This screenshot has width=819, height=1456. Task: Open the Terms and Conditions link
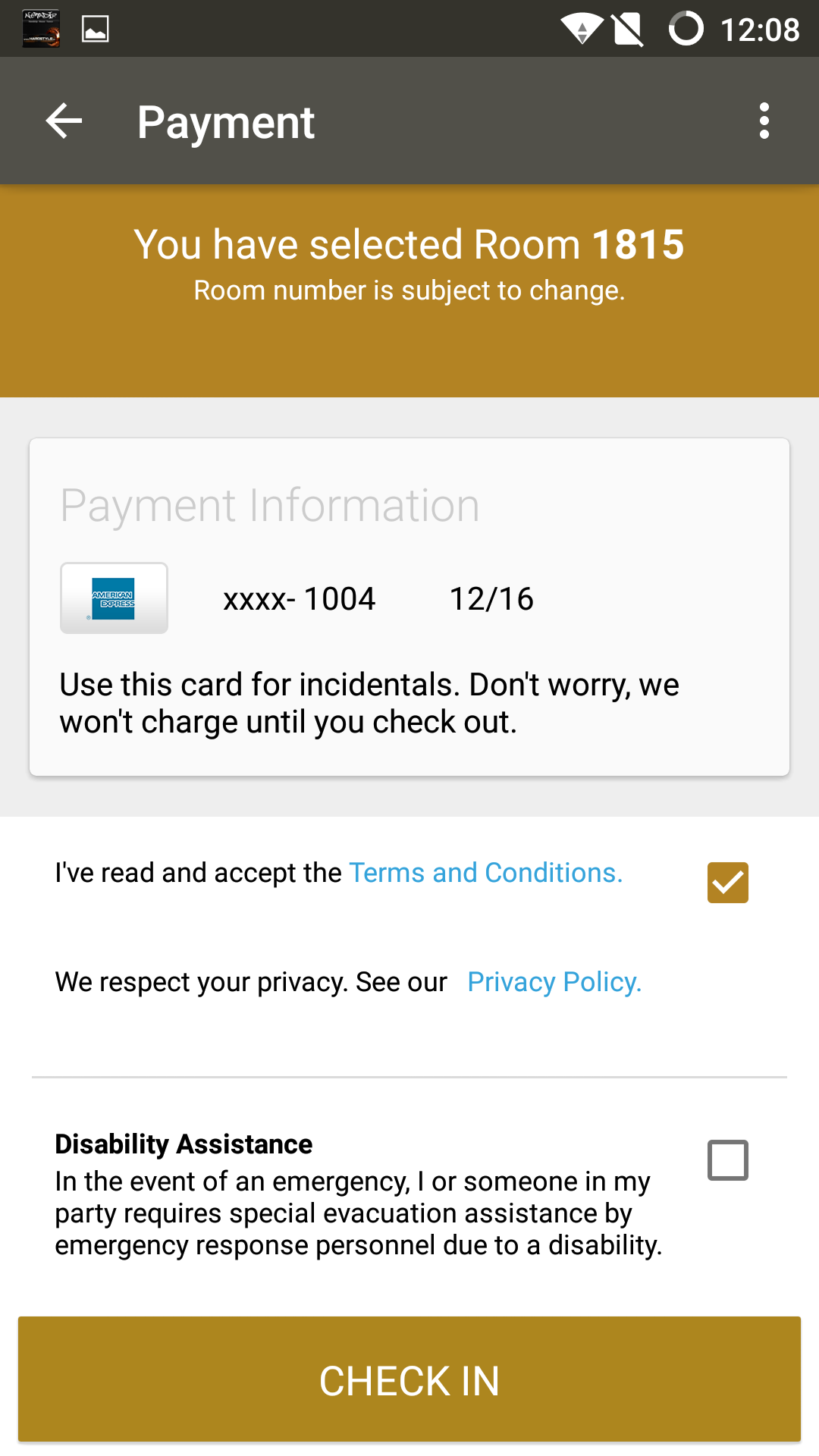(485, 873)
